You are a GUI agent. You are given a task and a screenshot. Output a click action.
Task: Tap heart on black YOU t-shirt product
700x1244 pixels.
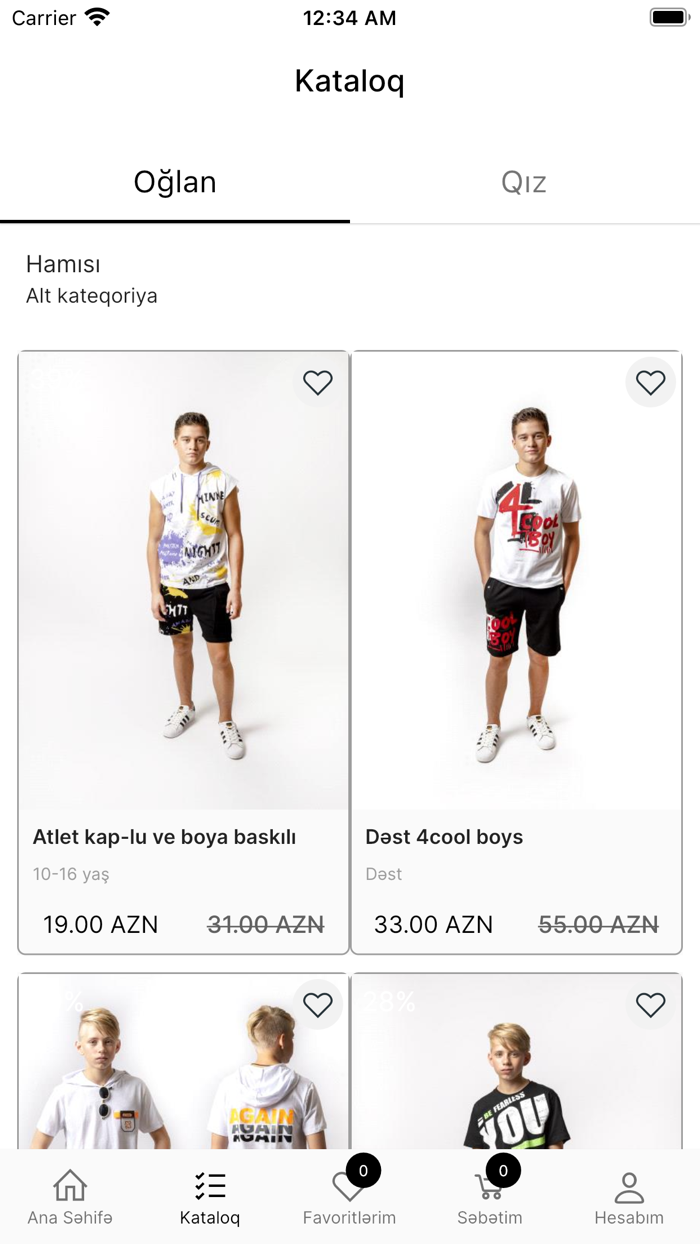651,1005
